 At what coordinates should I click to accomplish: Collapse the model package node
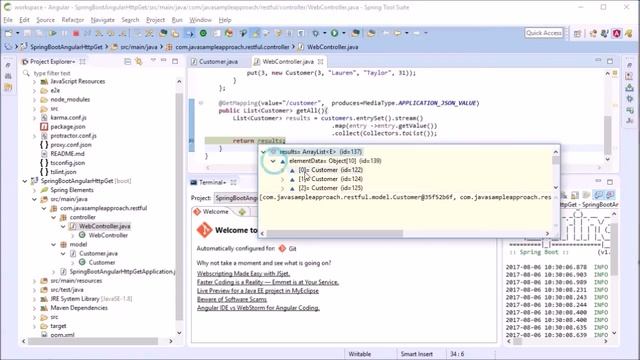pos(53,244)
